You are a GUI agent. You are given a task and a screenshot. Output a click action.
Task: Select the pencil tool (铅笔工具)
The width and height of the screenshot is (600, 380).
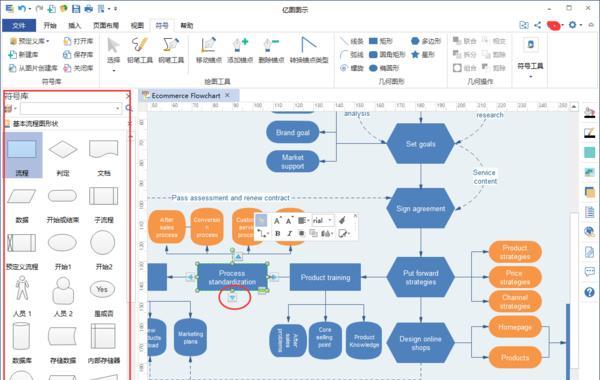tap(140, 50)
